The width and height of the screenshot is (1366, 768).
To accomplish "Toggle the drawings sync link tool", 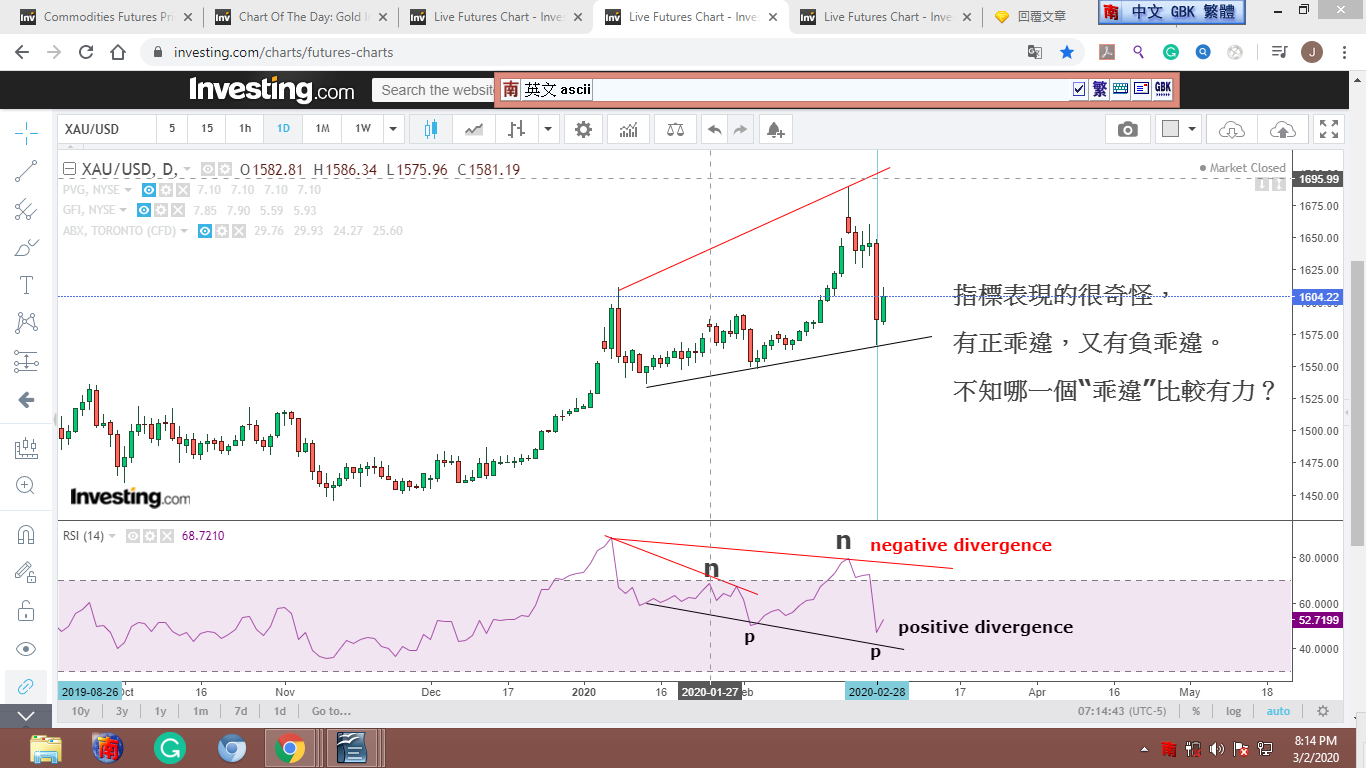I will click(x=27, y=686).
